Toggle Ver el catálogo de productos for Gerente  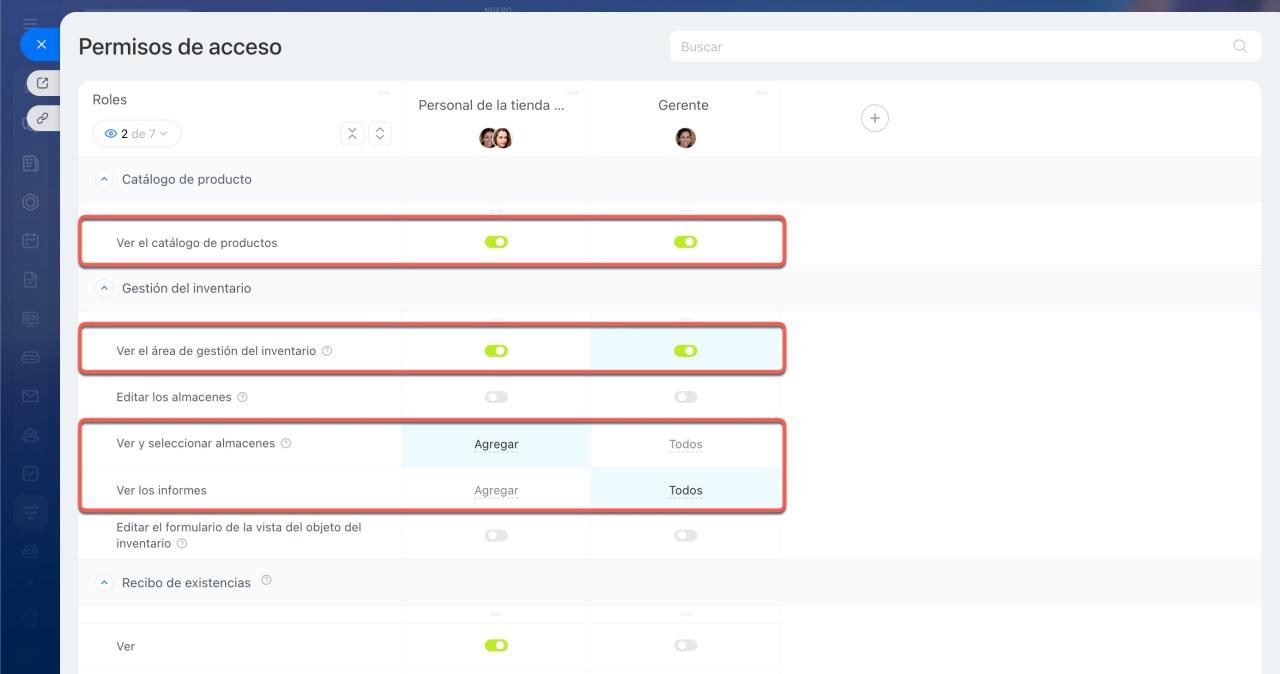[685, 242]
